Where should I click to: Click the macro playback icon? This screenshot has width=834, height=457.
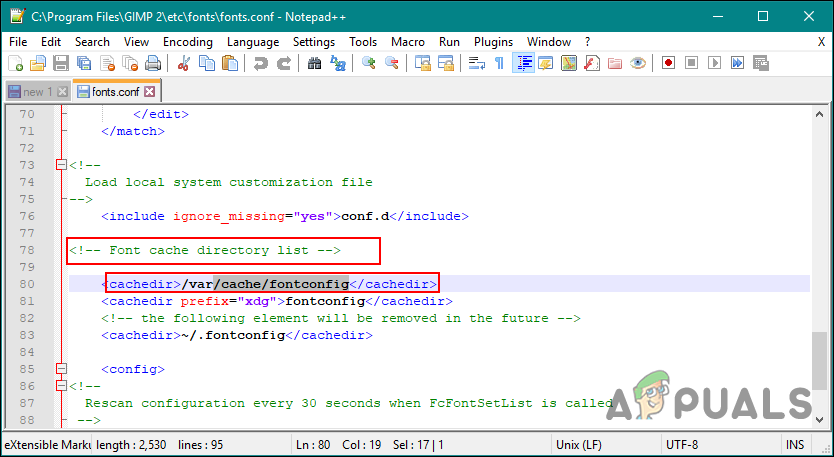click(714, 63)
